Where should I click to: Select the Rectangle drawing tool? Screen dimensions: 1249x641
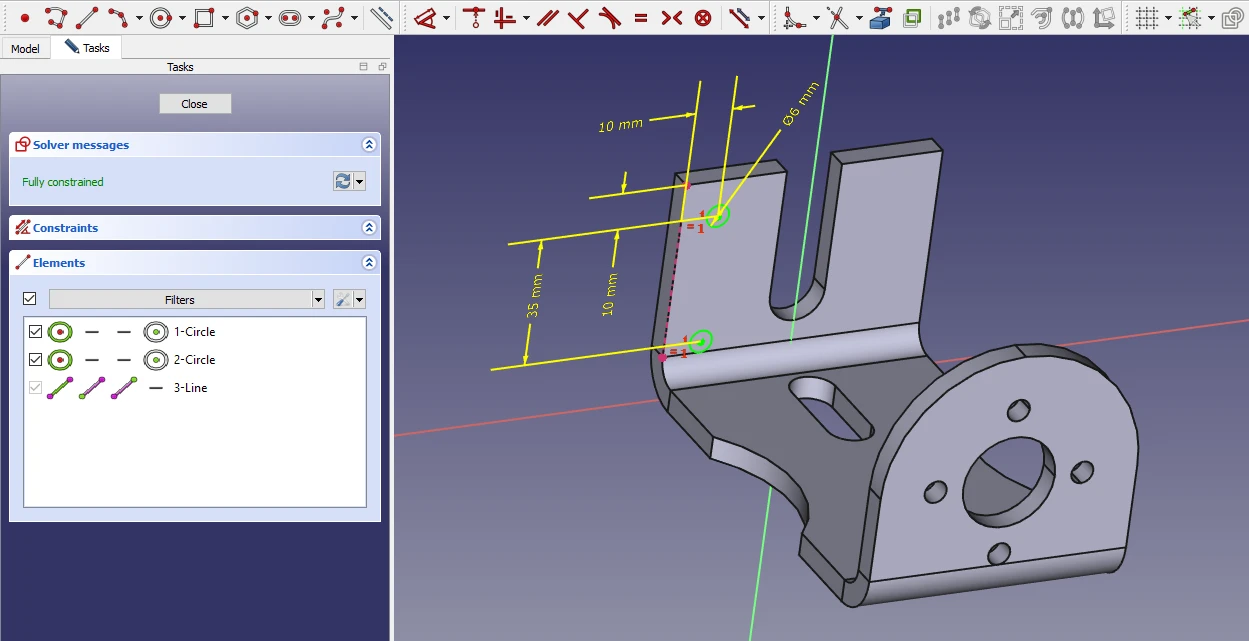point(204,17)
